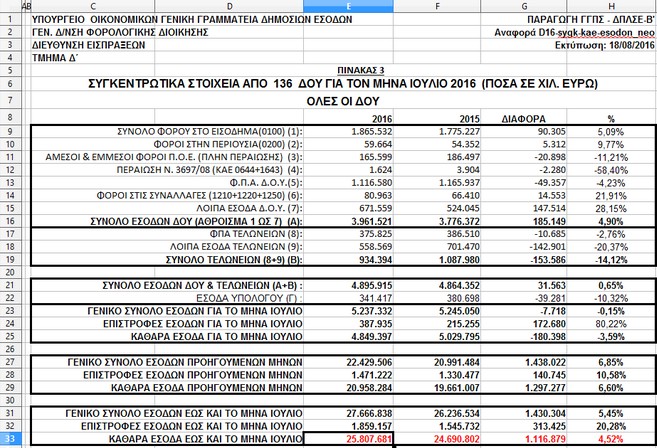Click ΤΜΗΜΑ Δ΄ cell
The width and height of the screenshot is (657, 448).
tap(55, 58)
